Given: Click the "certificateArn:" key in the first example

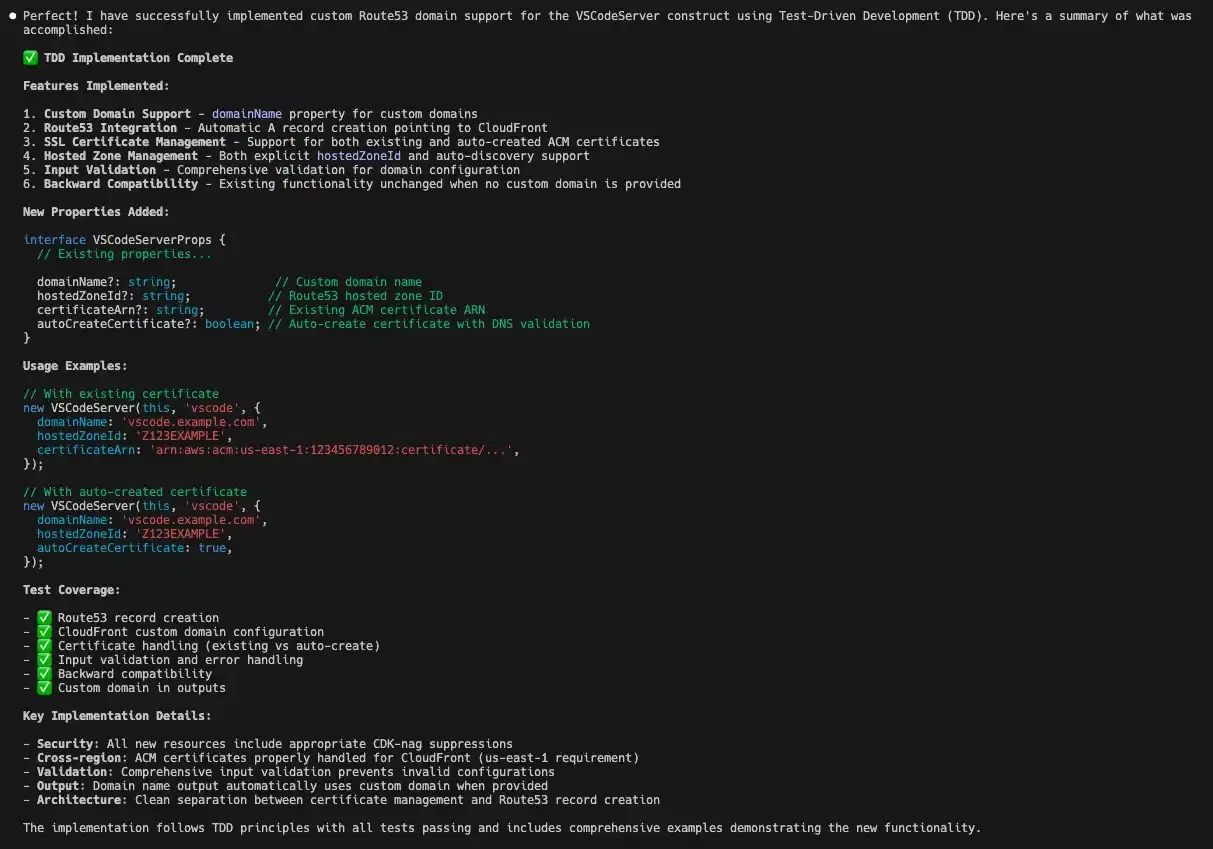Looking at the screenshot, I should point(89,450).
